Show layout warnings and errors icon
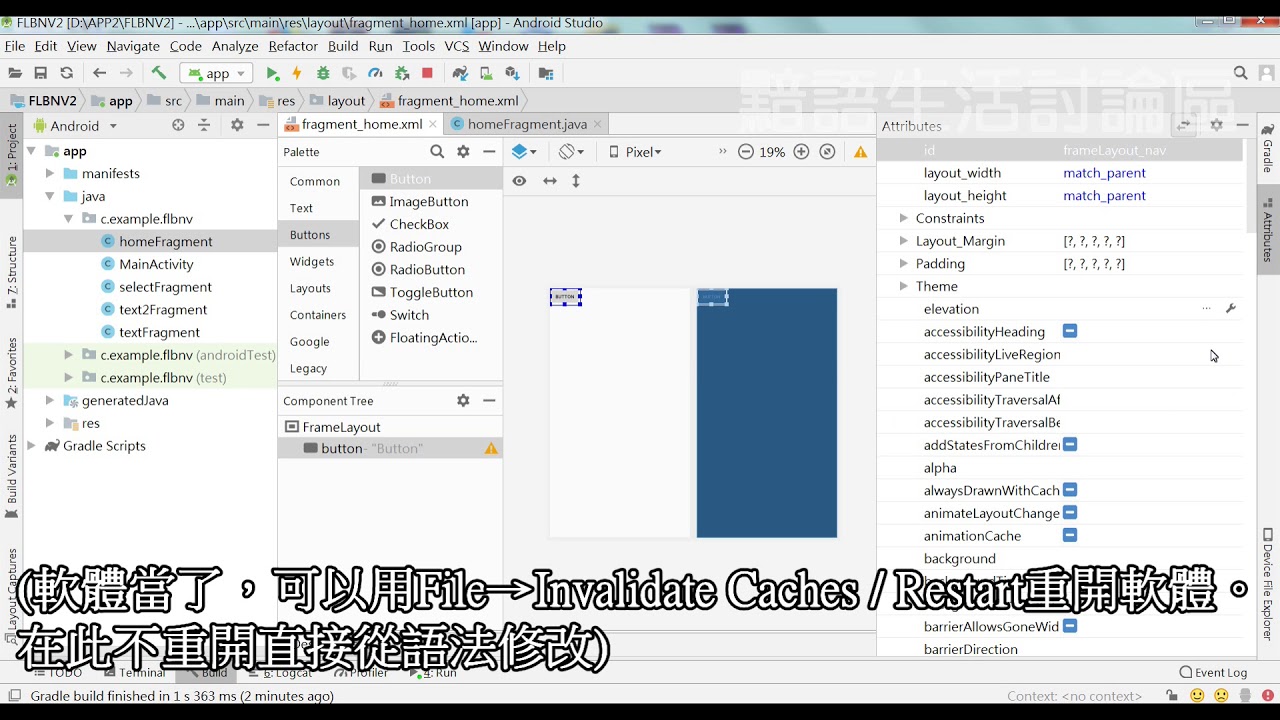This screenshot has height=720, width=1280. [x=860, y=152]
